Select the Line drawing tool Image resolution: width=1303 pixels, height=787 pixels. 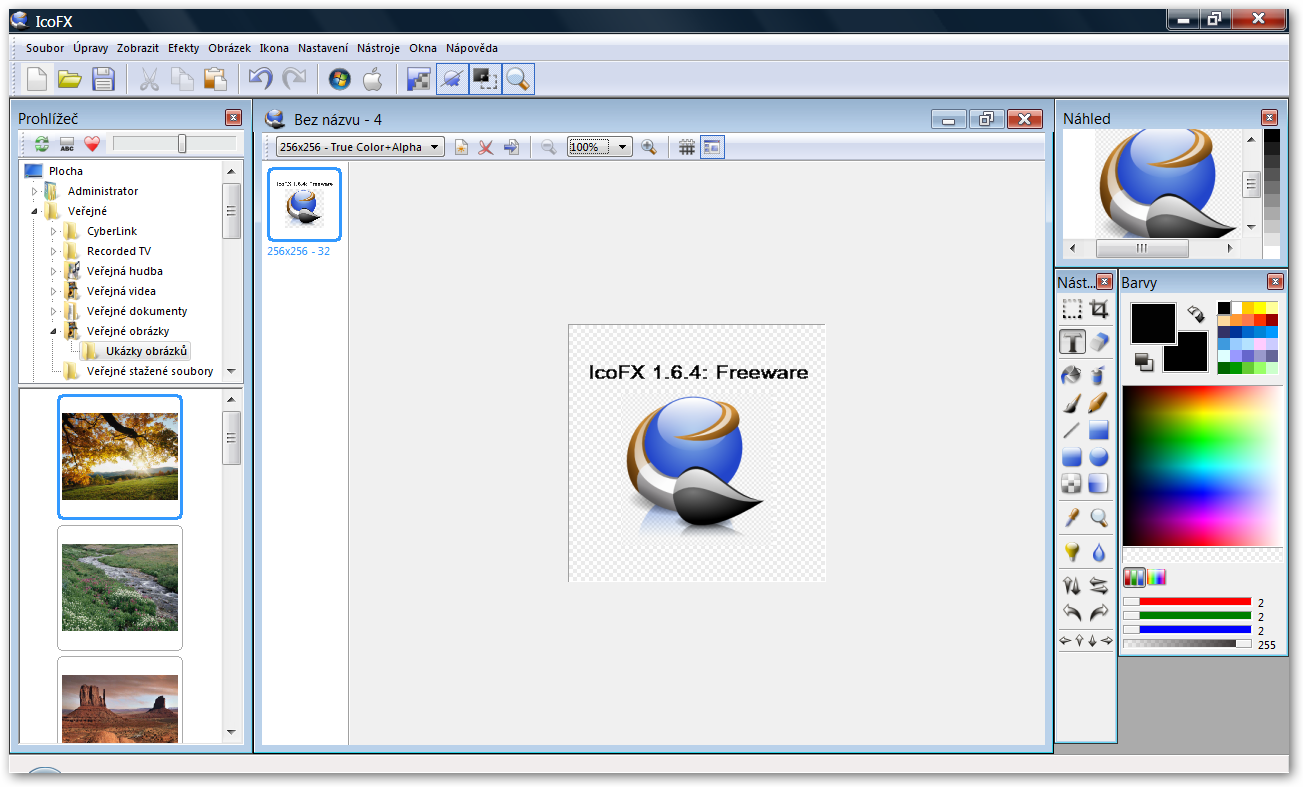click(x=1072, y=431)
